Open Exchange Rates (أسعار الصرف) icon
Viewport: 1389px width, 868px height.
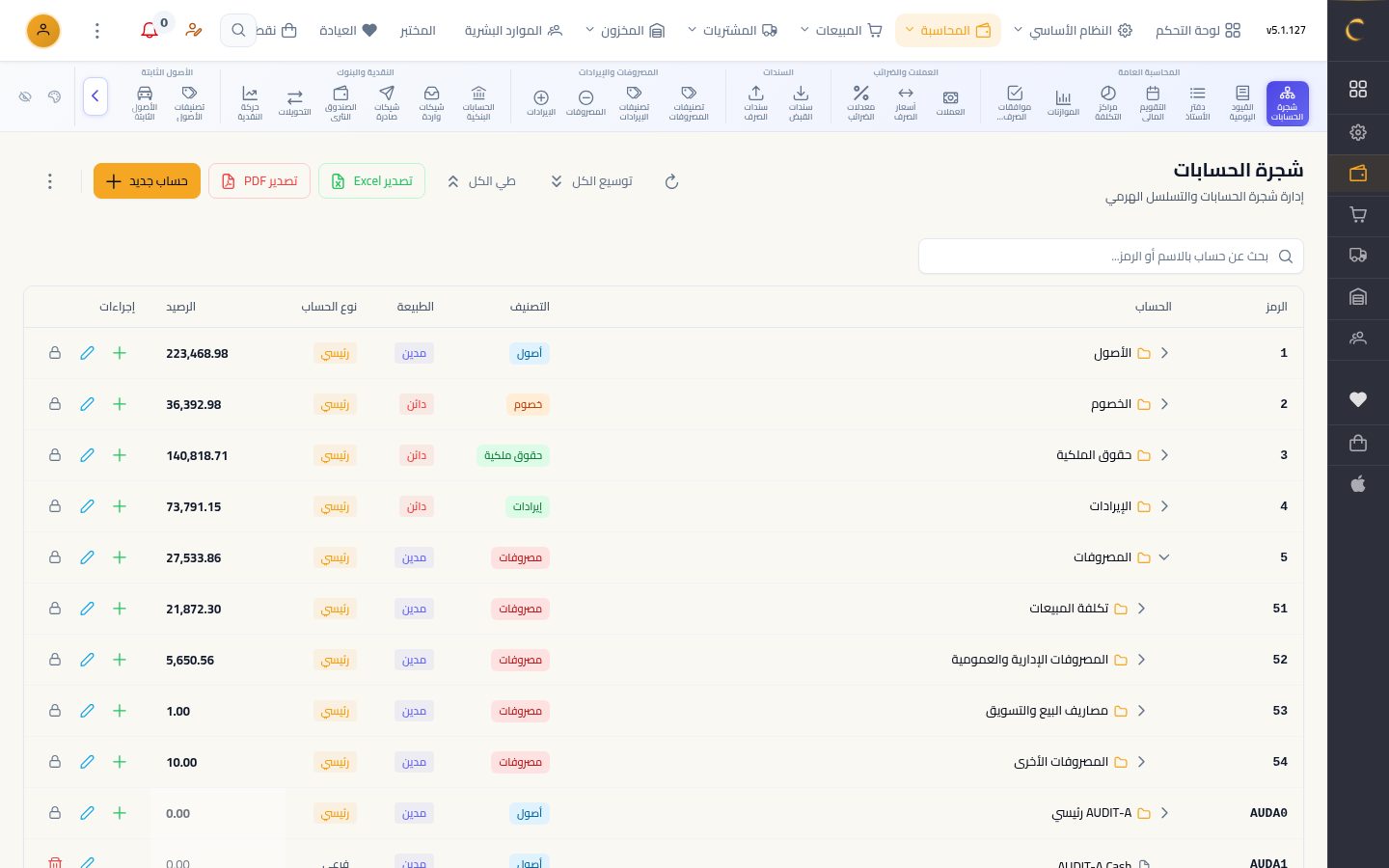[906, 103]
